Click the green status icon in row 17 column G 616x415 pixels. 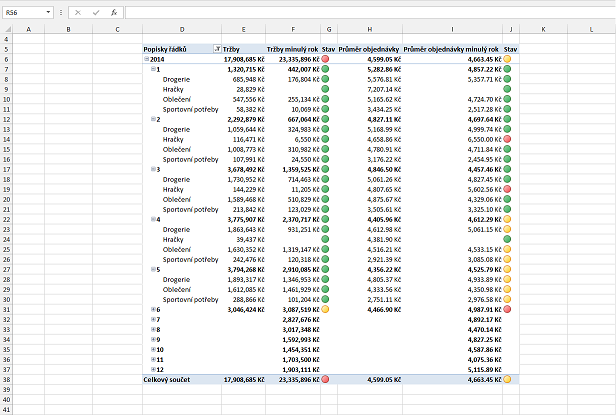tap(325, 169)
